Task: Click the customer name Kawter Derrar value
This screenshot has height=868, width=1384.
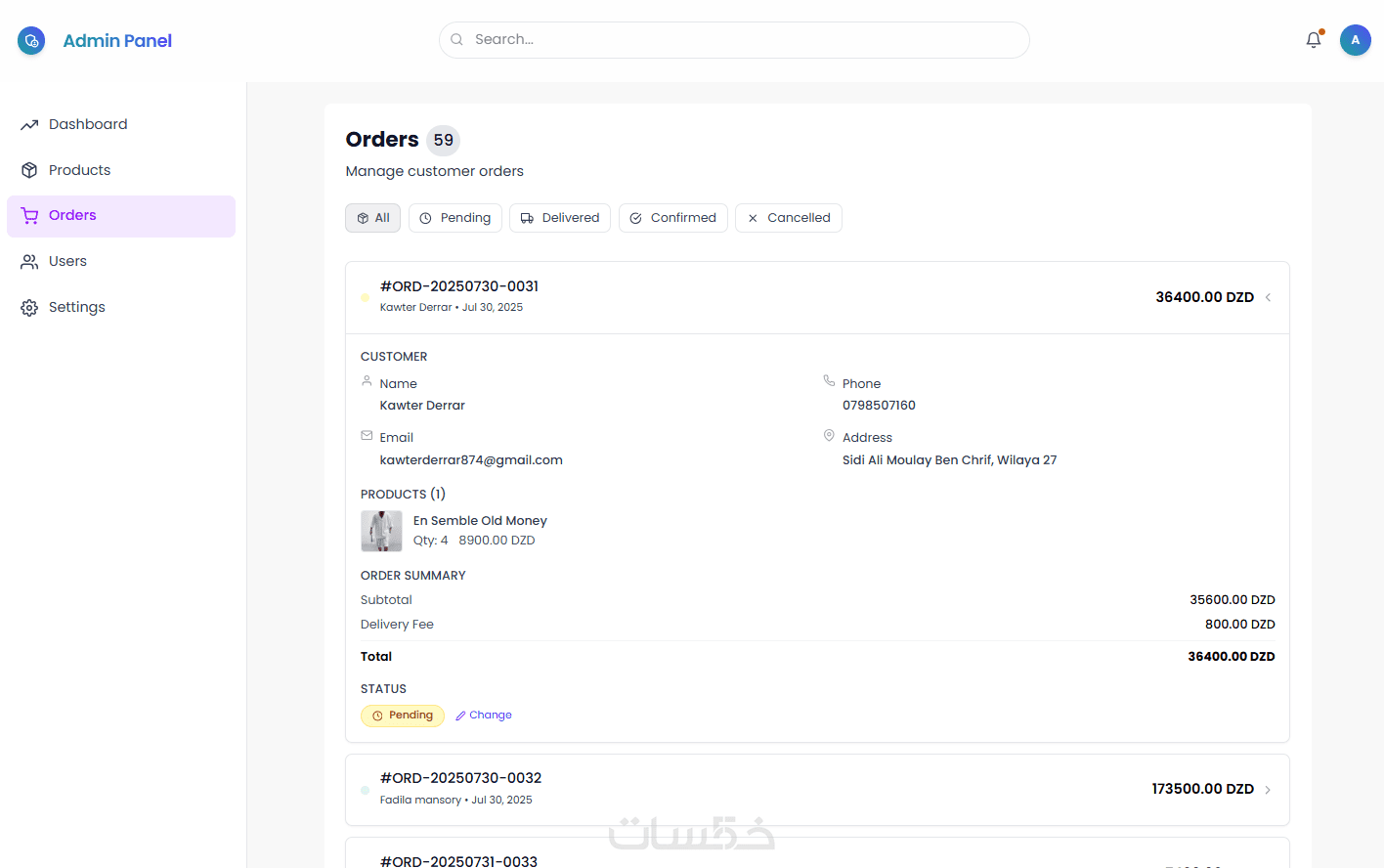Action: [x=422, y=406]
